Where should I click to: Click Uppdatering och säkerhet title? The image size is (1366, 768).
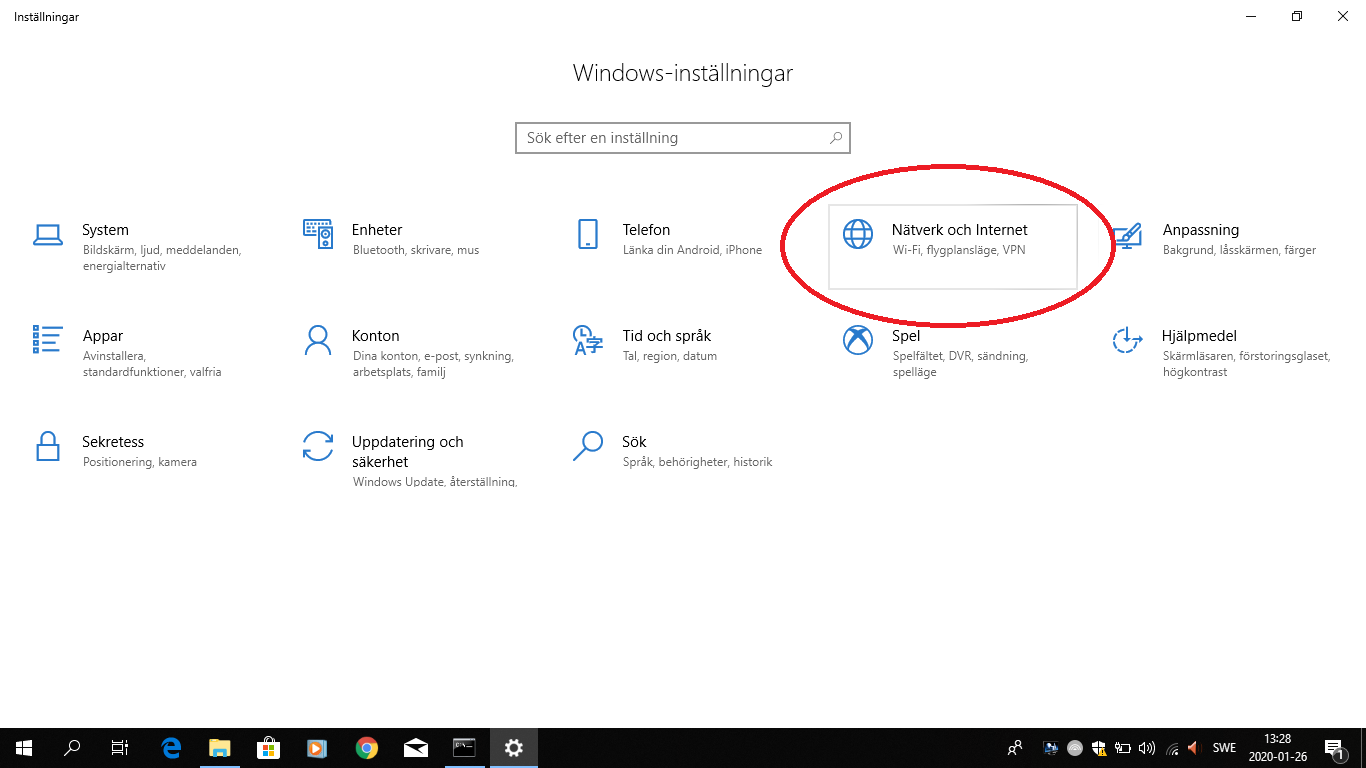[x=407, y=451]
